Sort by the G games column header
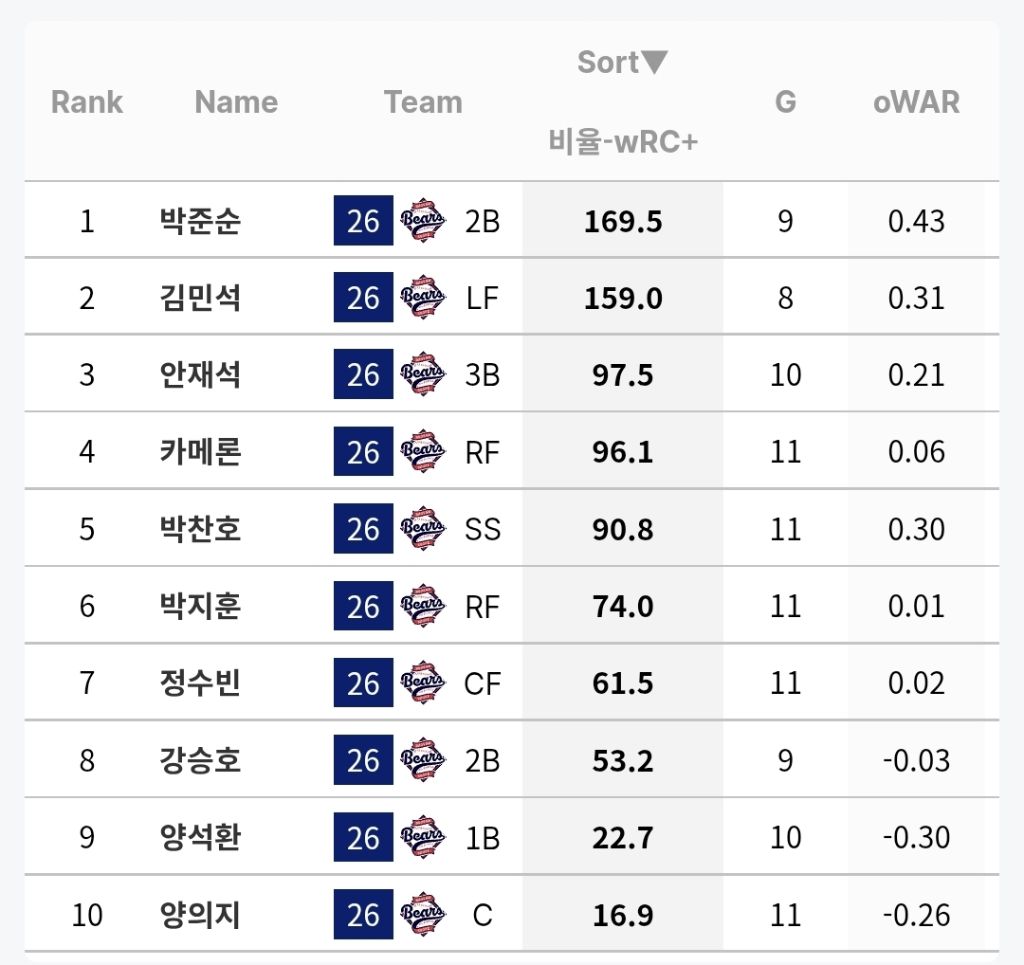 786,102
